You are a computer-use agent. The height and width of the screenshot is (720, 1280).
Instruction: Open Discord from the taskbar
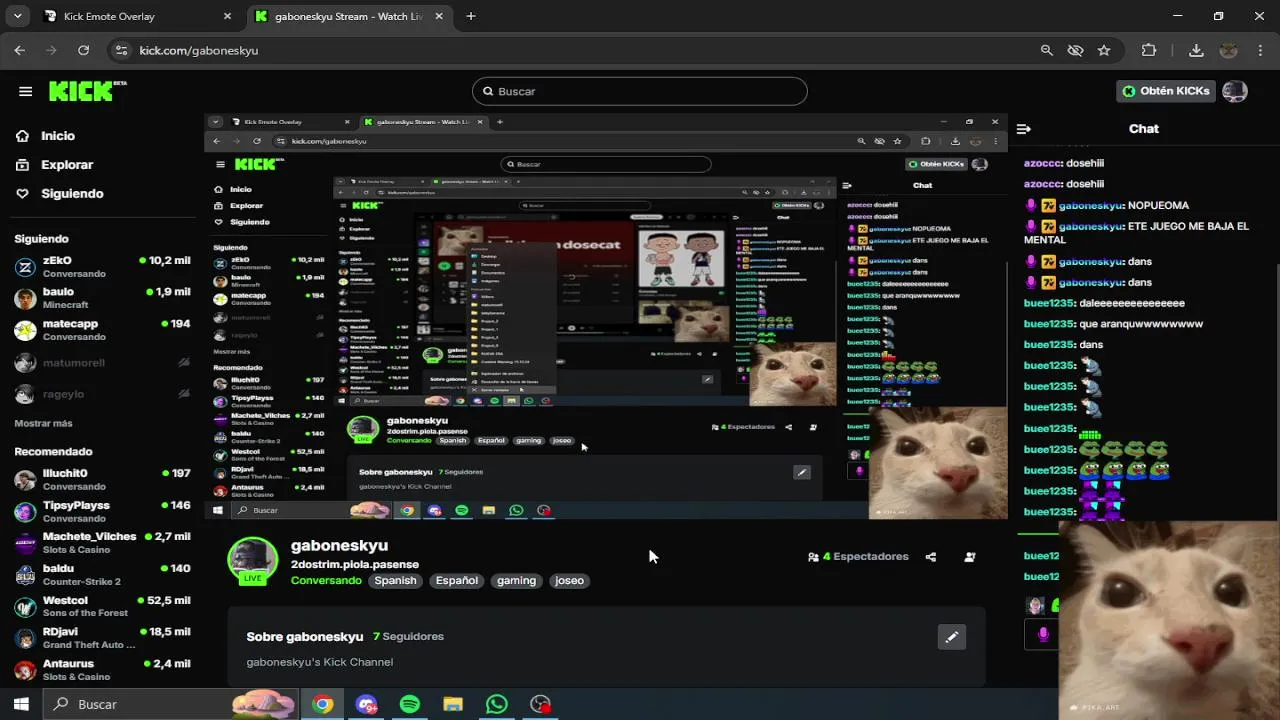(366, 704)
